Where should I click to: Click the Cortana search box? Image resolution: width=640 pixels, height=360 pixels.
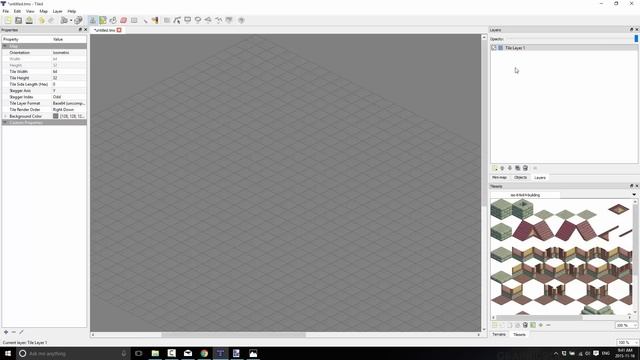tap(73, 353)
